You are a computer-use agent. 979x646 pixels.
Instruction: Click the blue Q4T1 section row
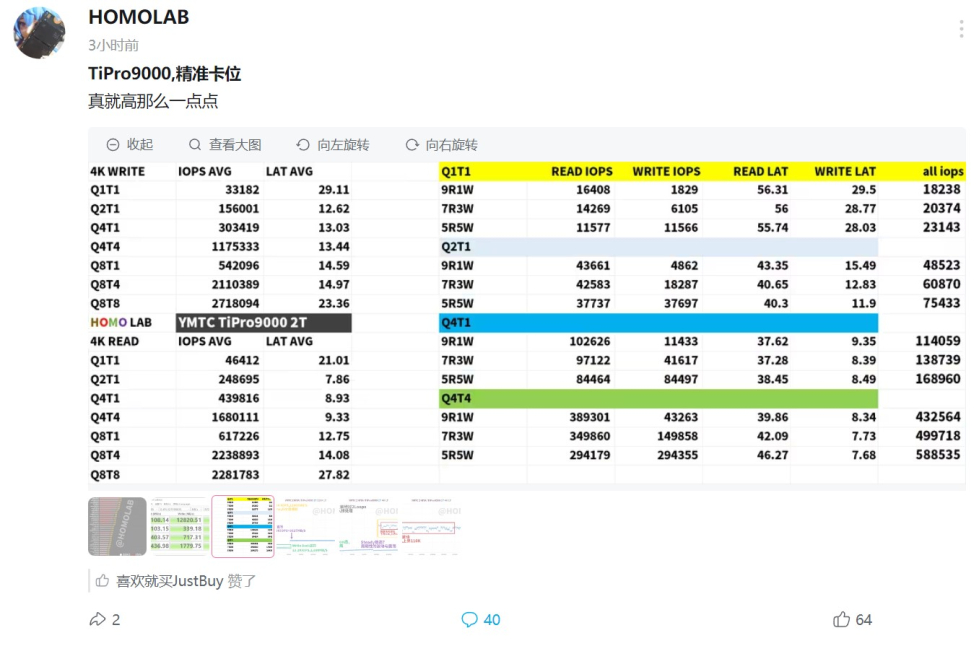tap(659, 322)
